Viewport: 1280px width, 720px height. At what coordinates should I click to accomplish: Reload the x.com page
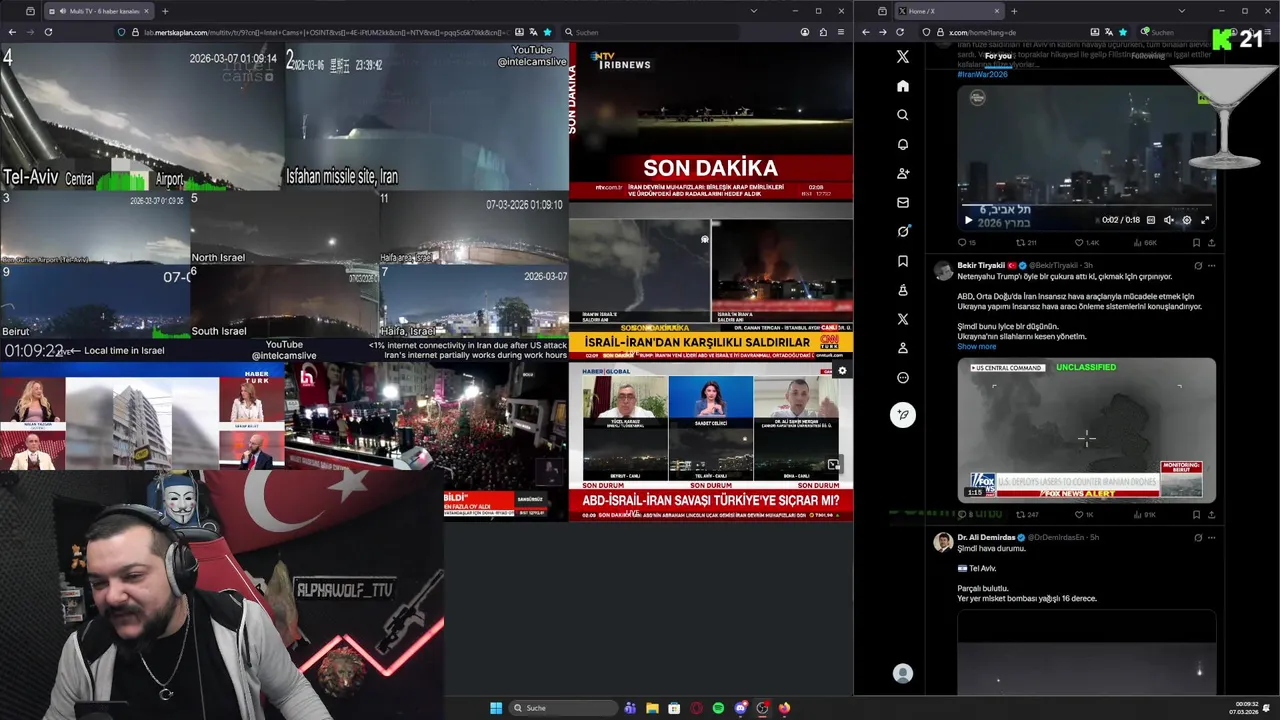click(900, 32)
